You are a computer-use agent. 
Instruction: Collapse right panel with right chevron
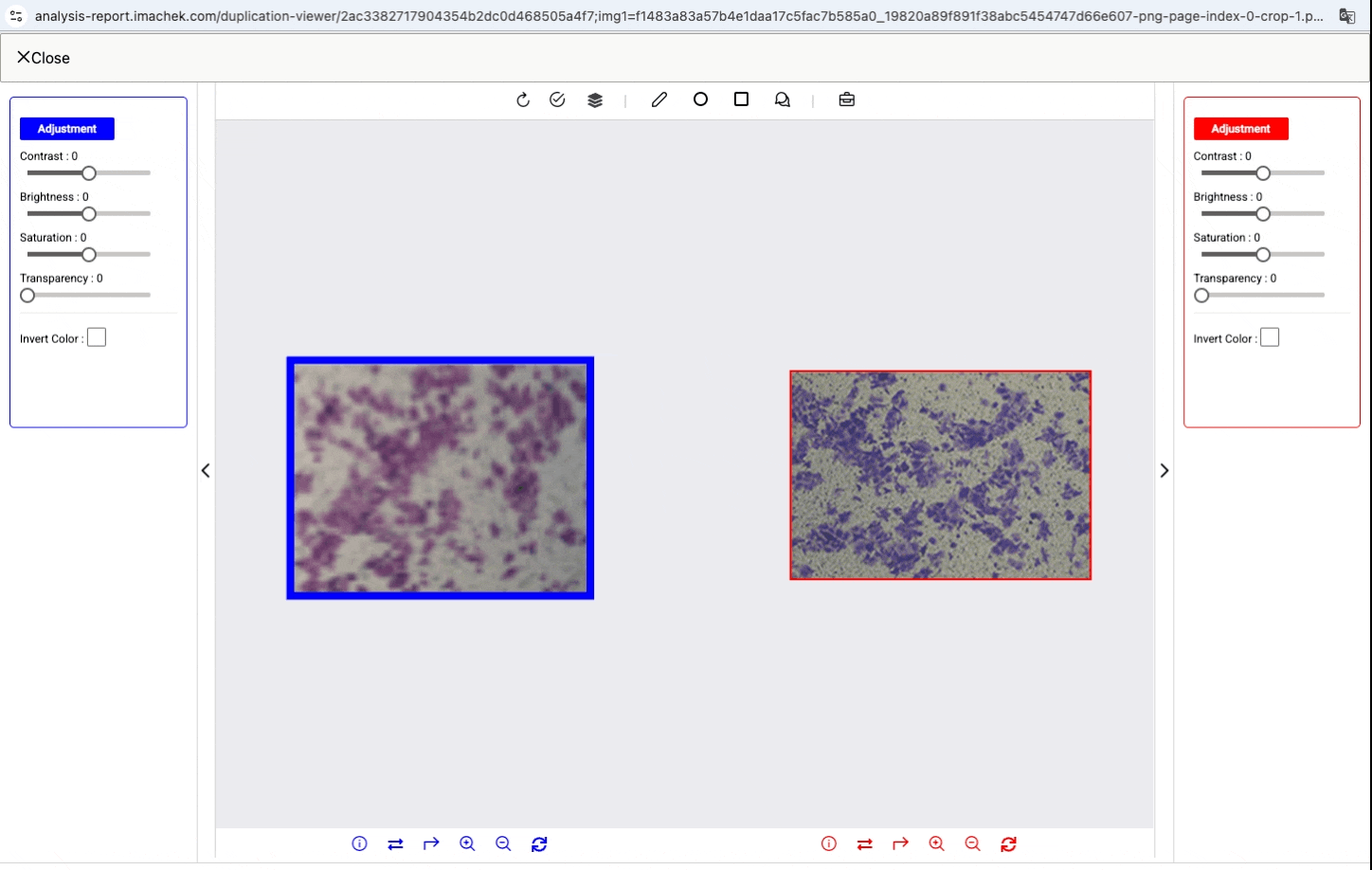(x=1164, y=470)
